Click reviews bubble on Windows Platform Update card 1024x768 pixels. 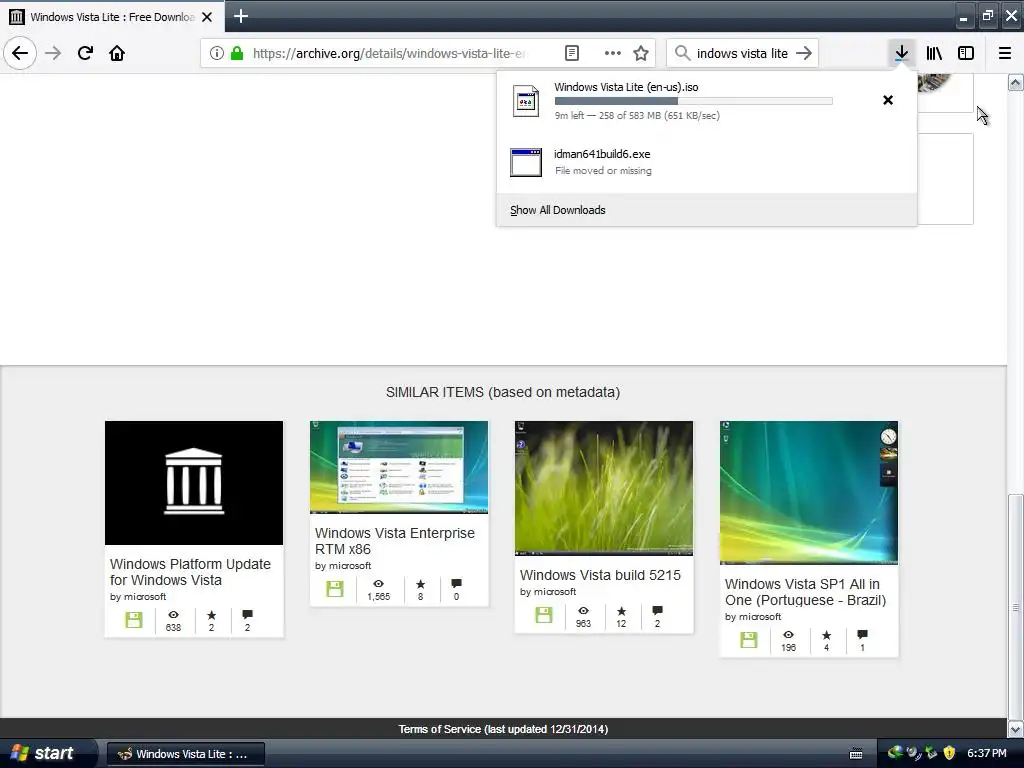tap(248, 615)
